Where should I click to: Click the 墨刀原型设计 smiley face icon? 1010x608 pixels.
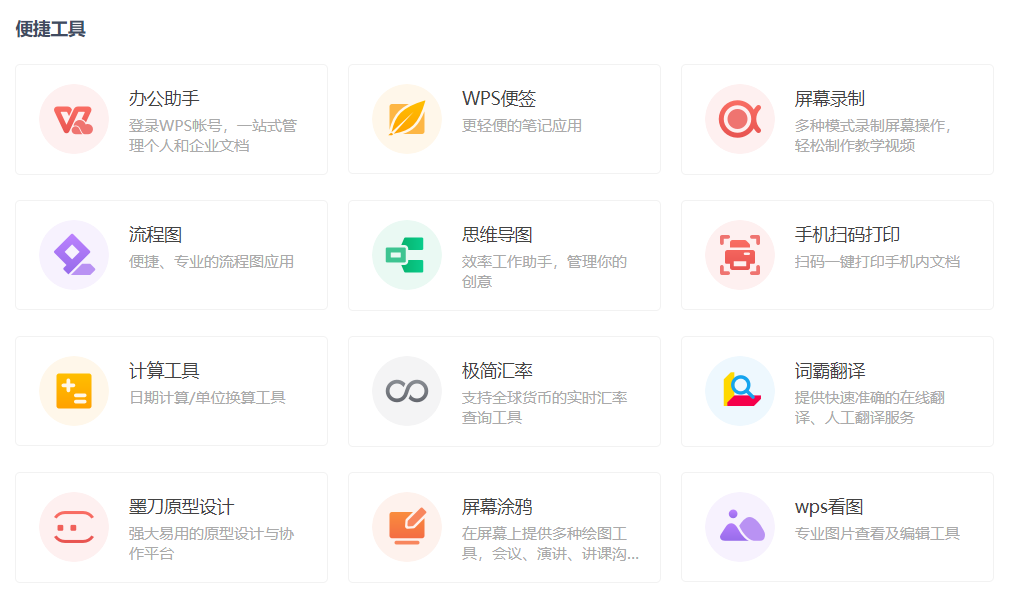point(74,527)
